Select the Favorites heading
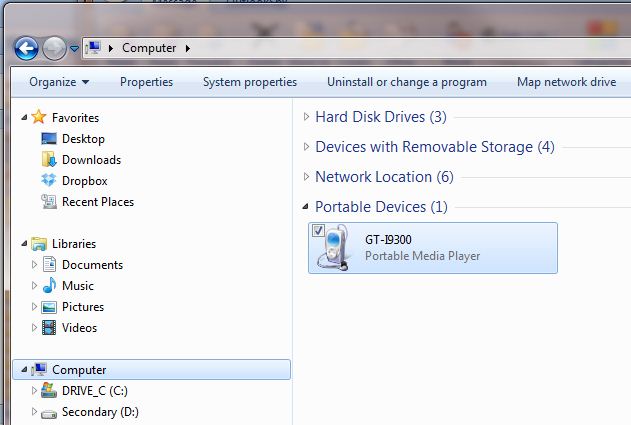 click(75, 118)
